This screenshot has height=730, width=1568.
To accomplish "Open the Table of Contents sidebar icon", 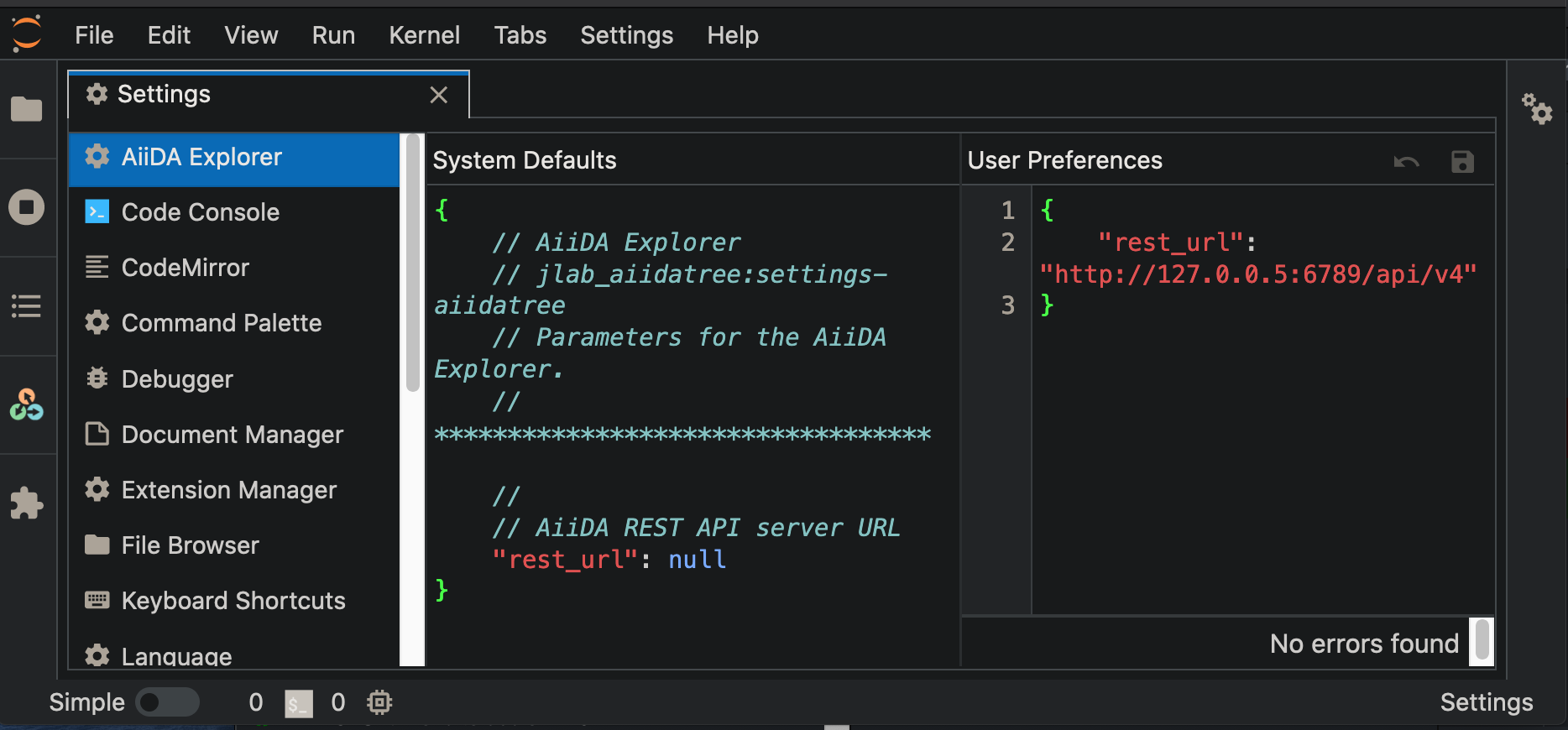I will [26, 305].
